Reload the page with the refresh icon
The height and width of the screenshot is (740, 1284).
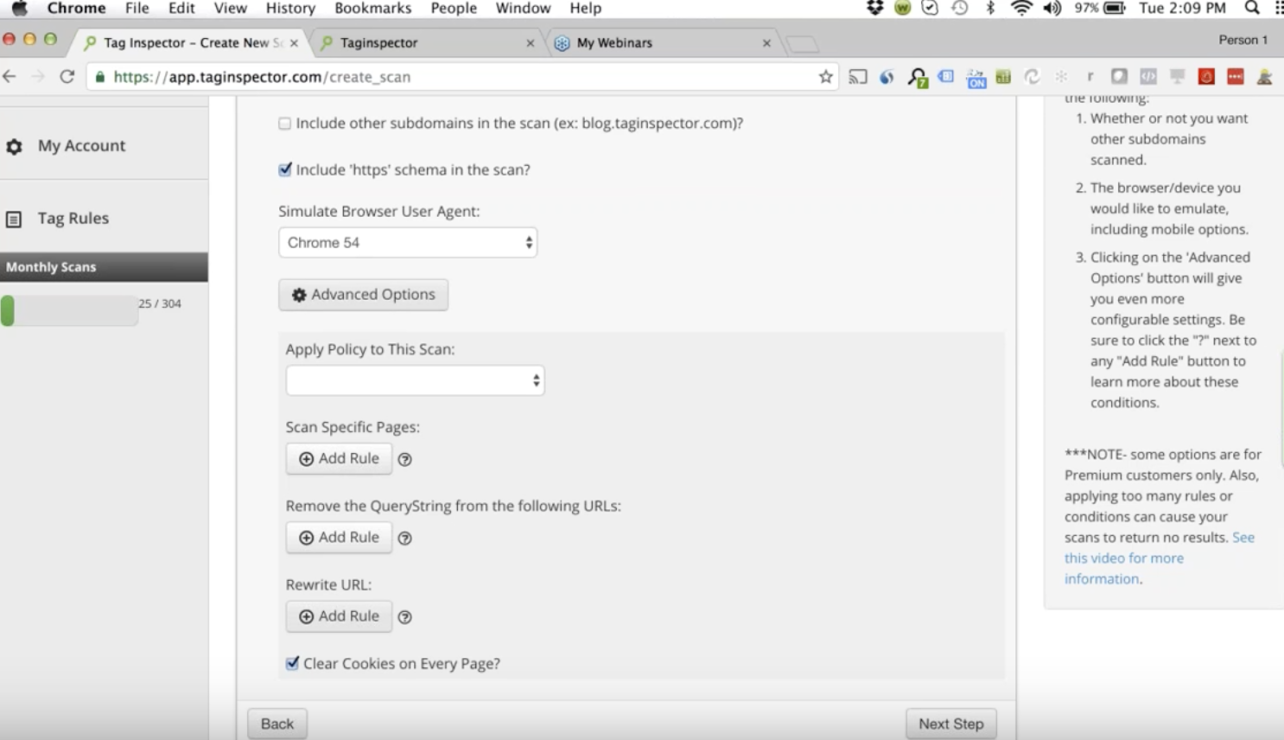click(67, 77)
